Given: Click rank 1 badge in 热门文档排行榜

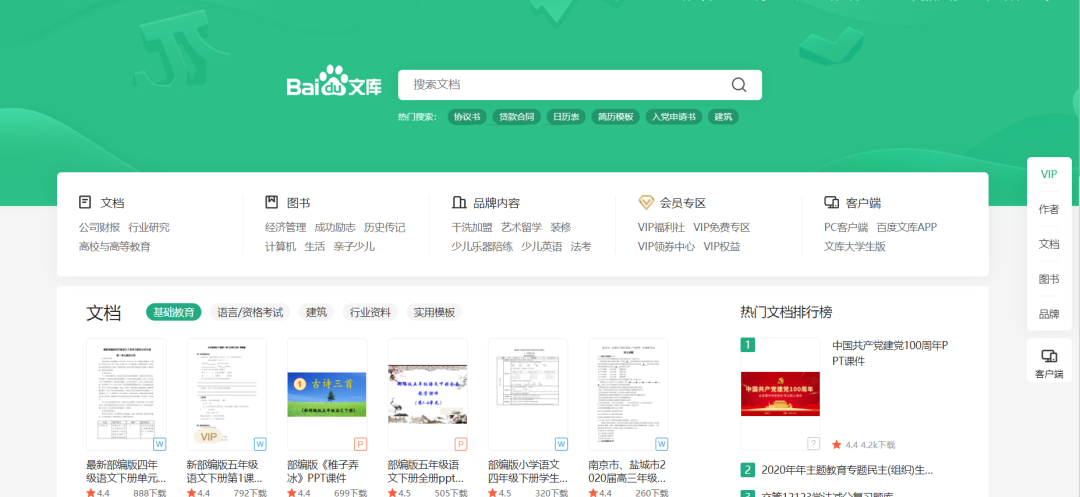Looking at the screenshot, I should pyautogui.click(x=747, y=345).
